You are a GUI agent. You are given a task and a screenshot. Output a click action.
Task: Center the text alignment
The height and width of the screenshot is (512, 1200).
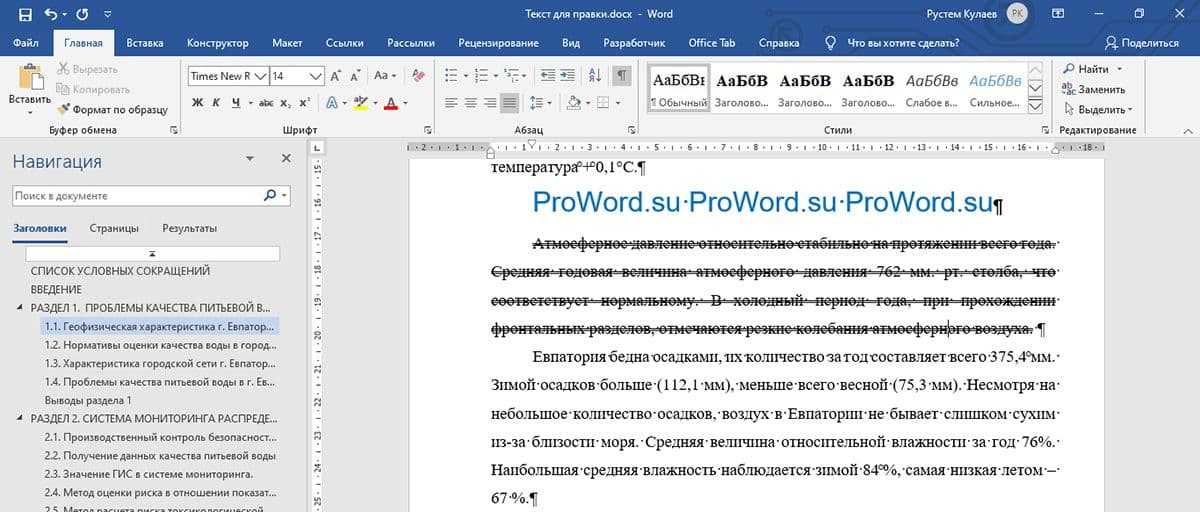coord(470,102)
